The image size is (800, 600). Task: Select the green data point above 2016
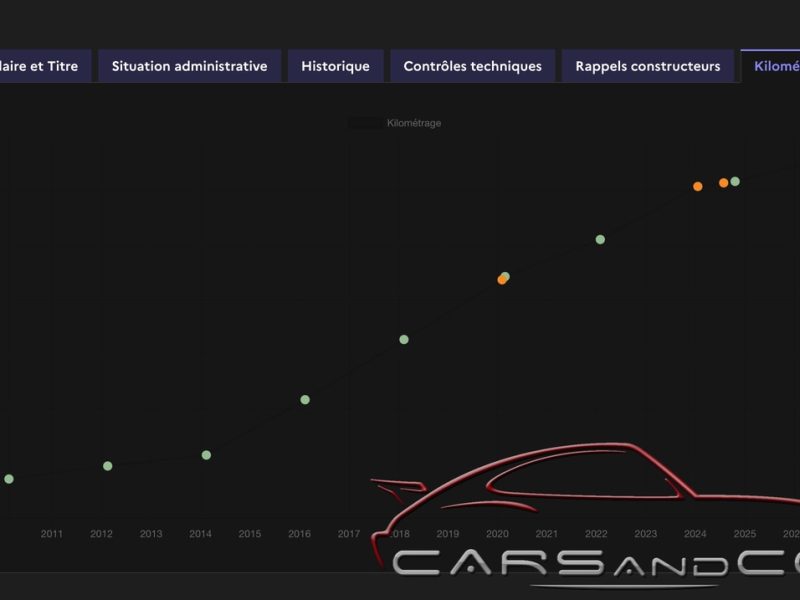coord(305,399)
